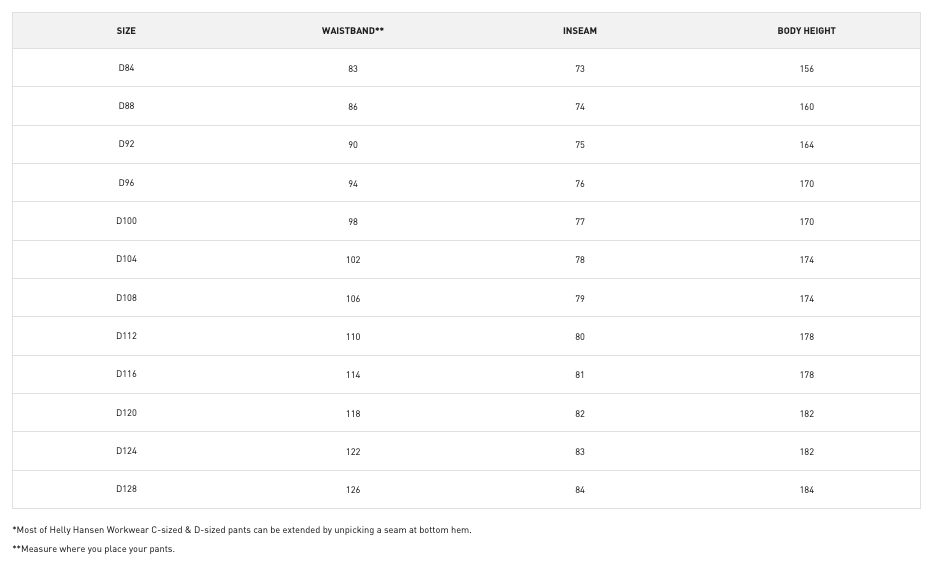This screenshot has width=936, height=570.
Task: Click the INSEAM column header
Action: pos(580,31)
